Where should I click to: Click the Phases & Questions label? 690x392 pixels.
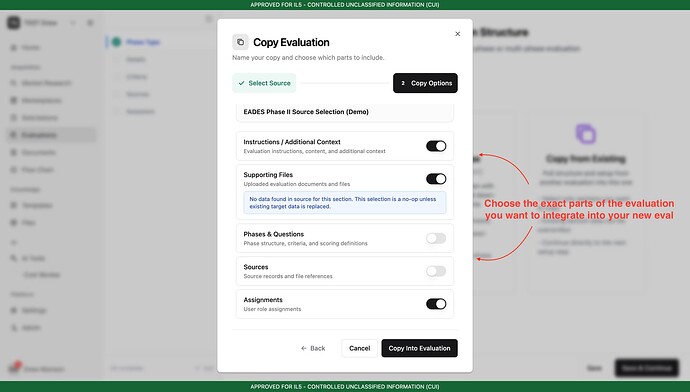pyautogui.click(x=274, y=234)
